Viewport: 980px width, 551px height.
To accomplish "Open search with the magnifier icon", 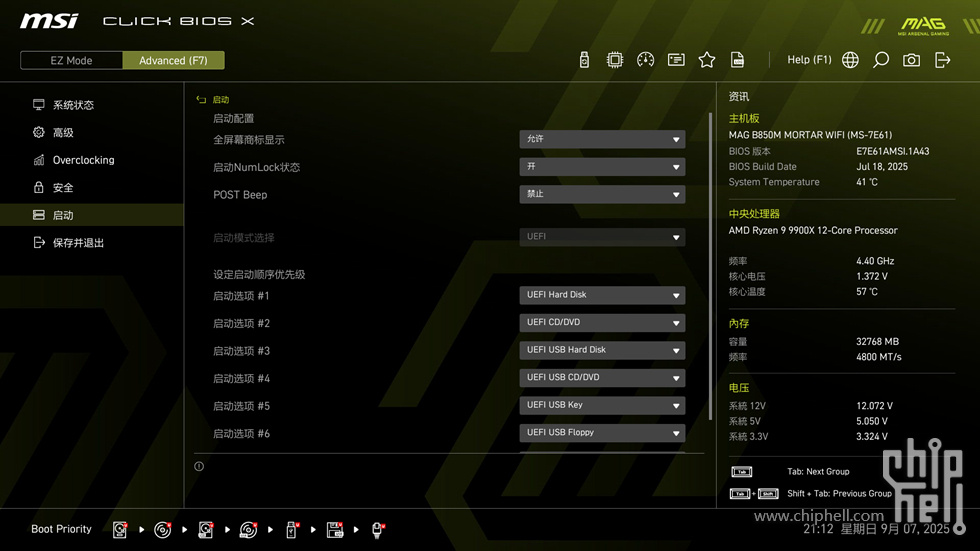I will point(881,60).
